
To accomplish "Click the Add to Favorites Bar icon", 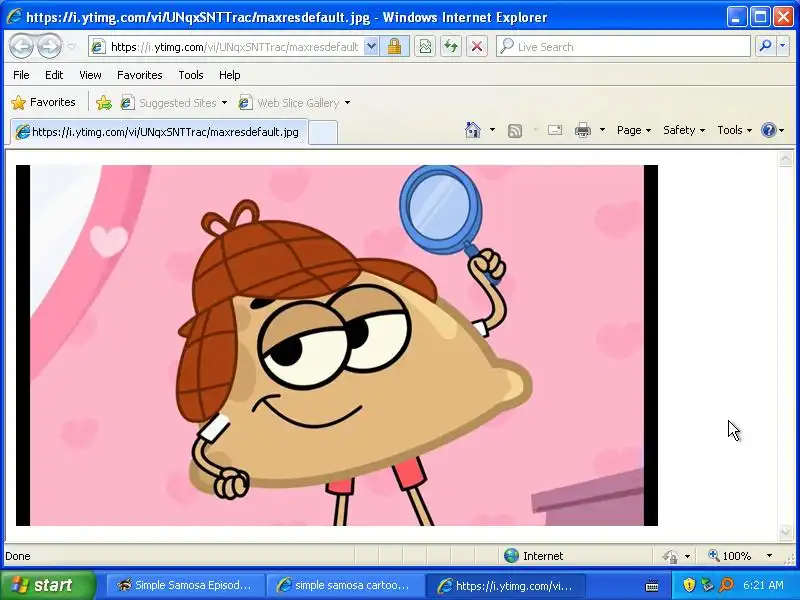I will click(x=104, y=103).
